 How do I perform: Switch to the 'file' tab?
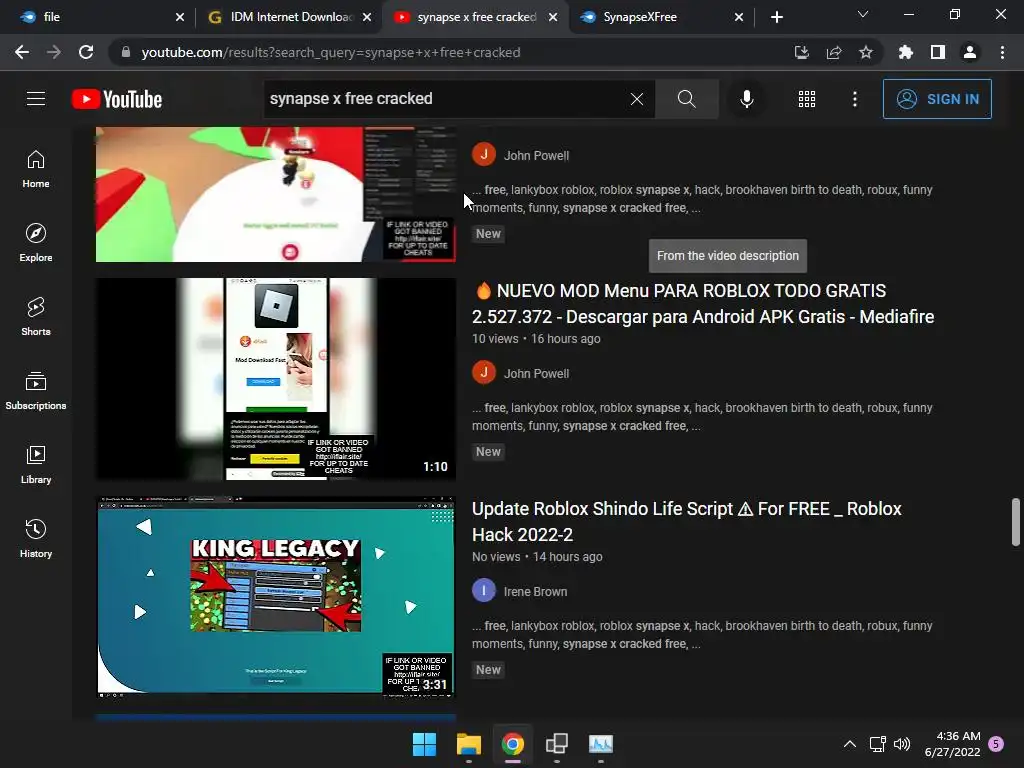click(x=98, y=17)
